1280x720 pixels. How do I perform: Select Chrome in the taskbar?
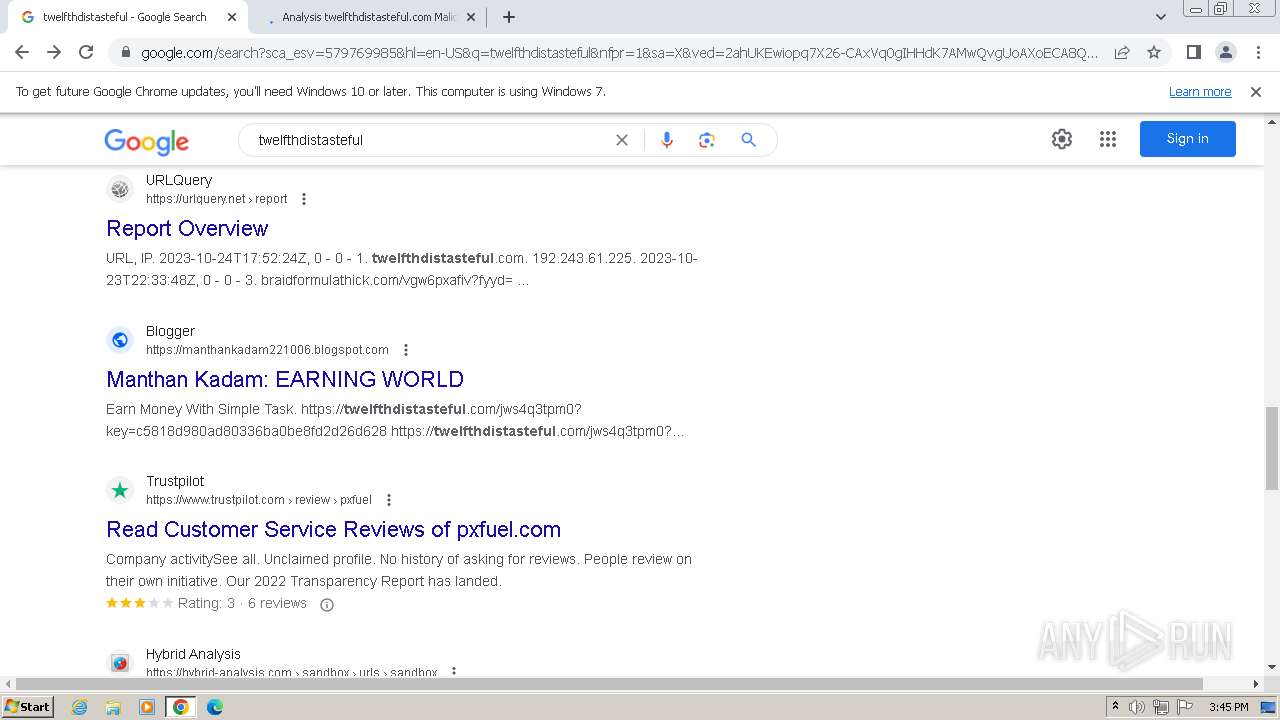(181, 707)
